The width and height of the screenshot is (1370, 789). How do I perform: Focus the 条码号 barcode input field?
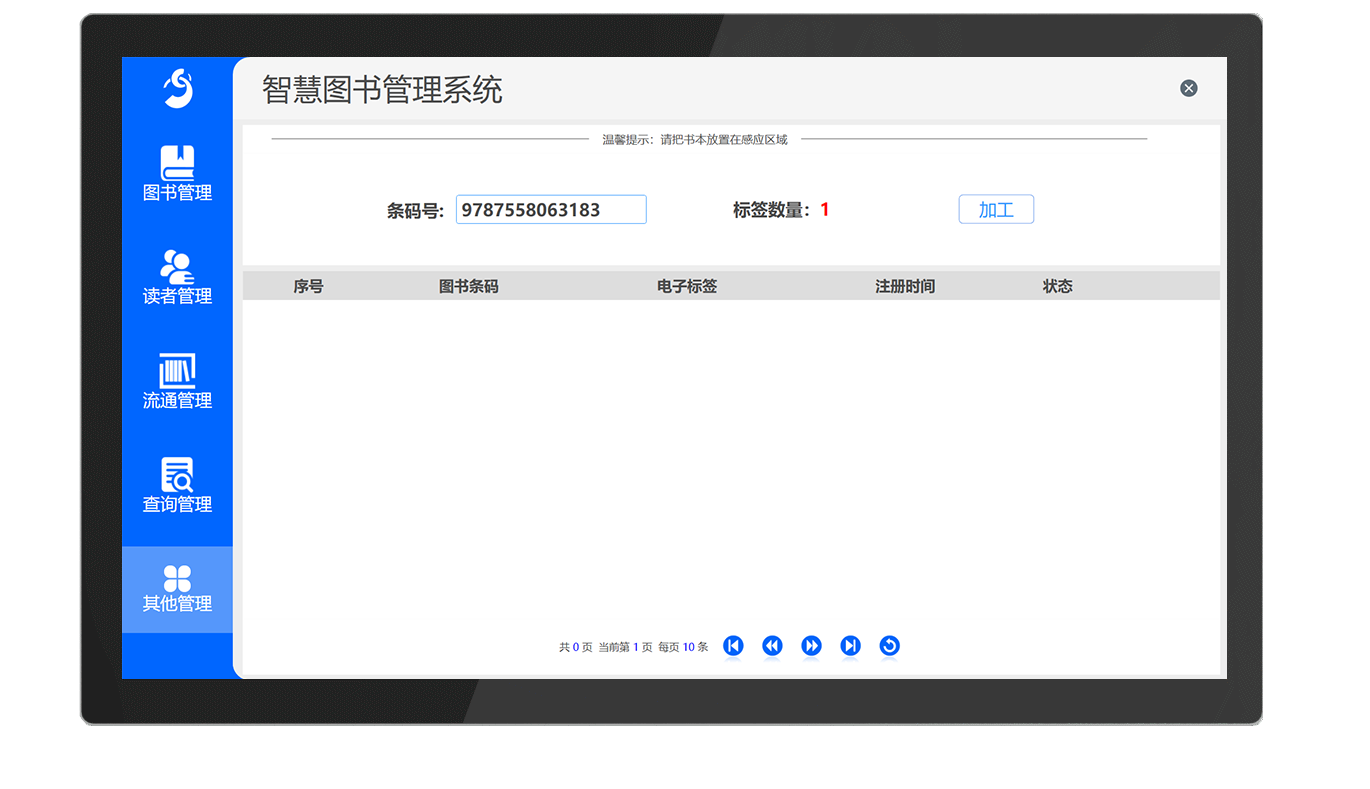[x=551, y=209]
